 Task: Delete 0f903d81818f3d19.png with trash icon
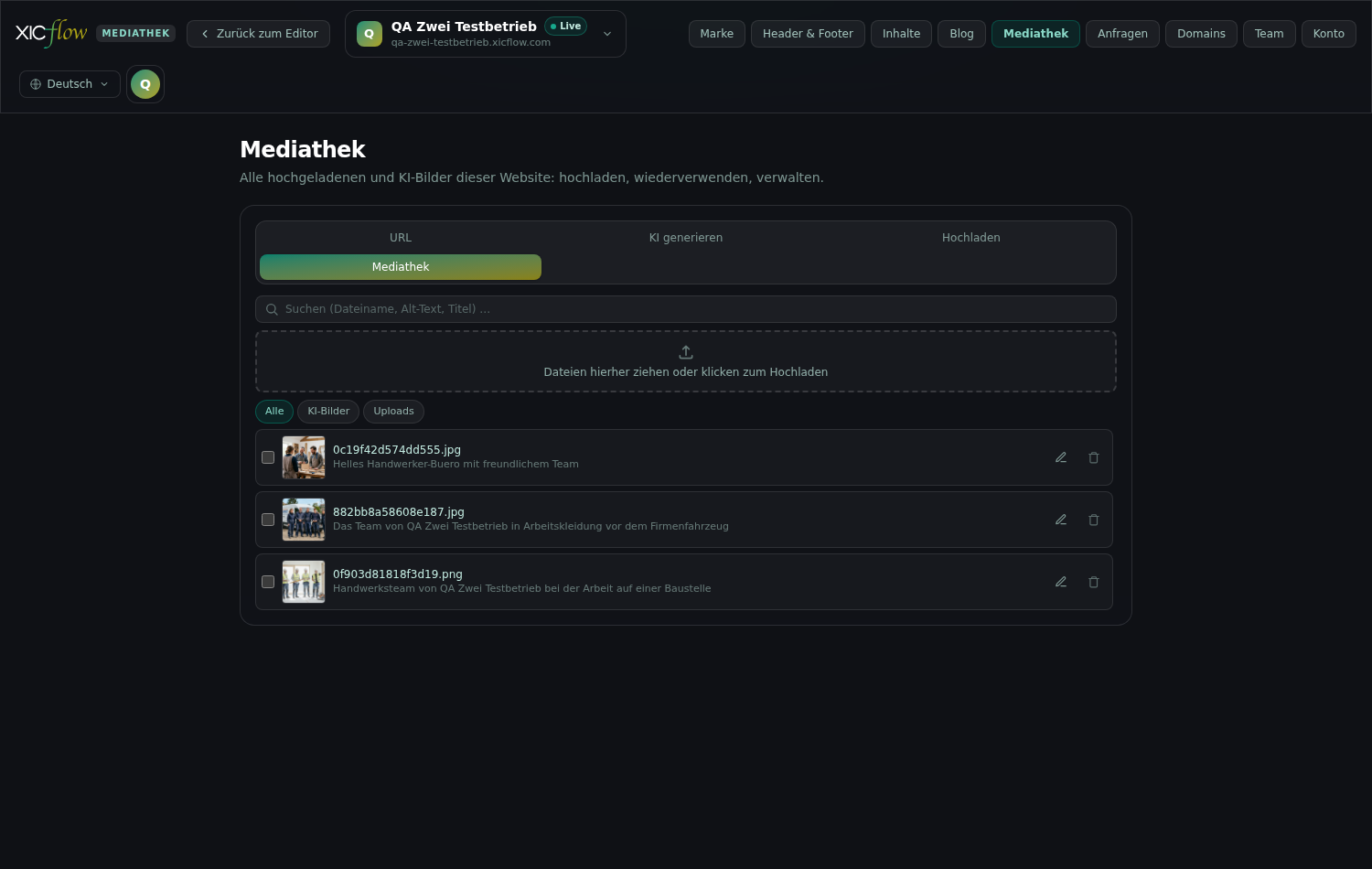1094,582
